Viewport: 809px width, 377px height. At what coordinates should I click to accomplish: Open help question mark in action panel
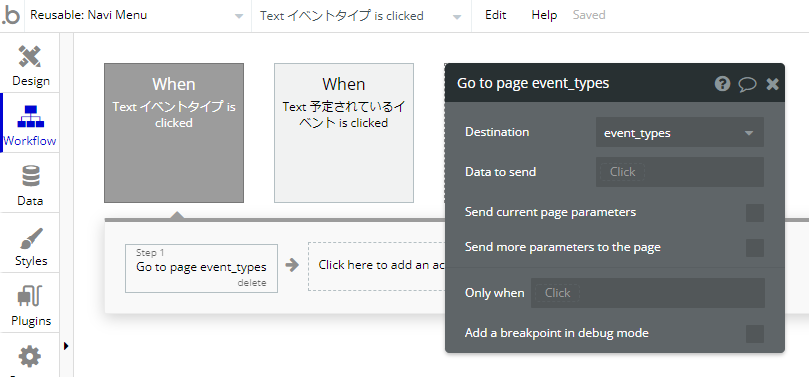722,84
